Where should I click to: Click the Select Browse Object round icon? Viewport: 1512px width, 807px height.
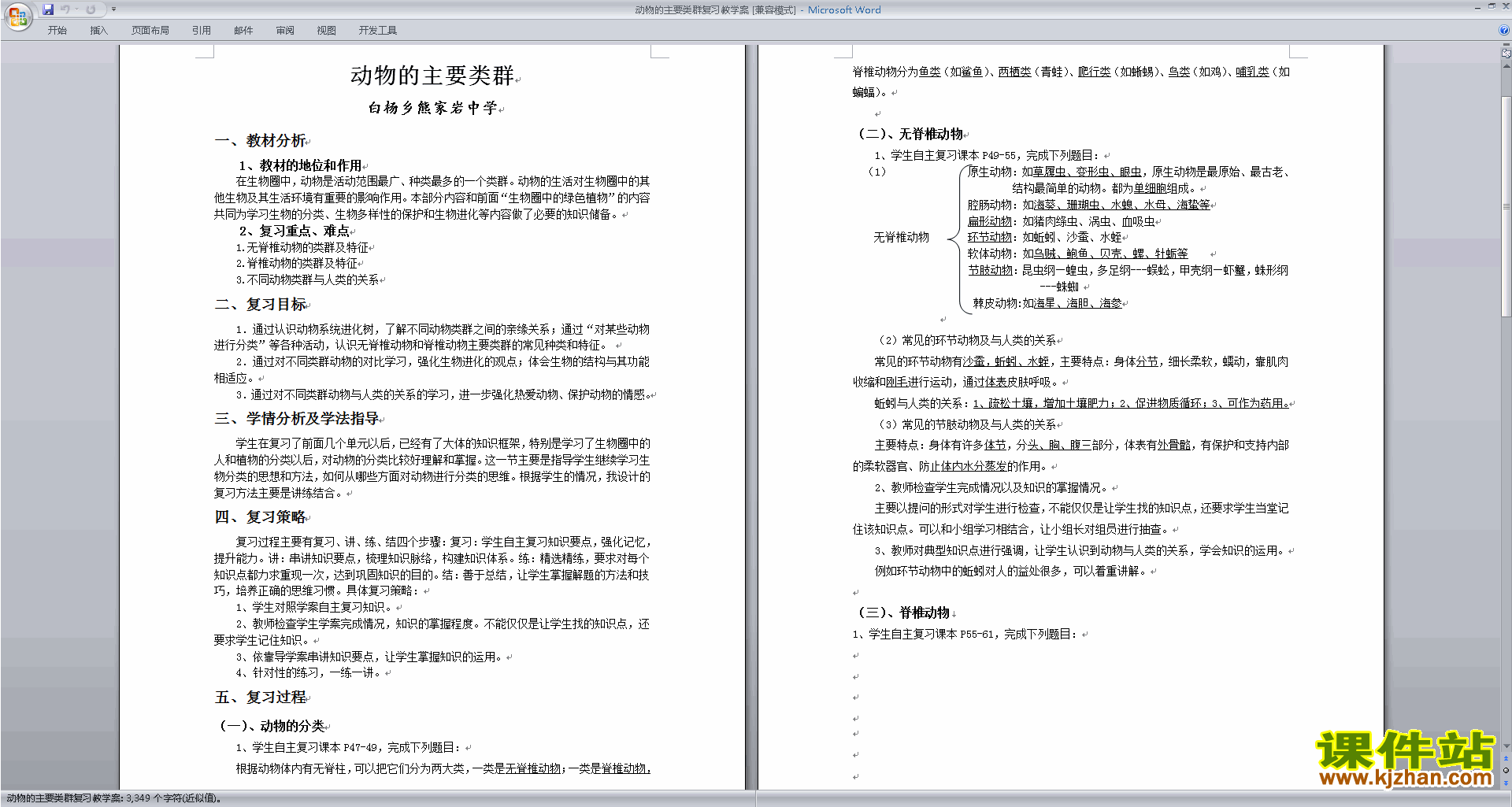1506,770
